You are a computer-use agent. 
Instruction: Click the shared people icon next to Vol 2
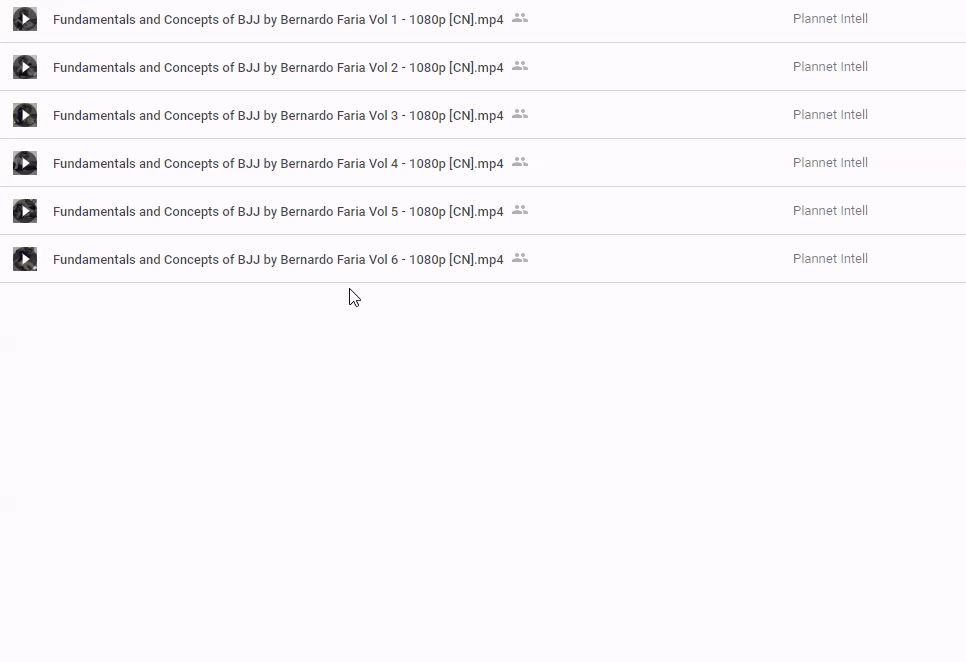(520, 66)
